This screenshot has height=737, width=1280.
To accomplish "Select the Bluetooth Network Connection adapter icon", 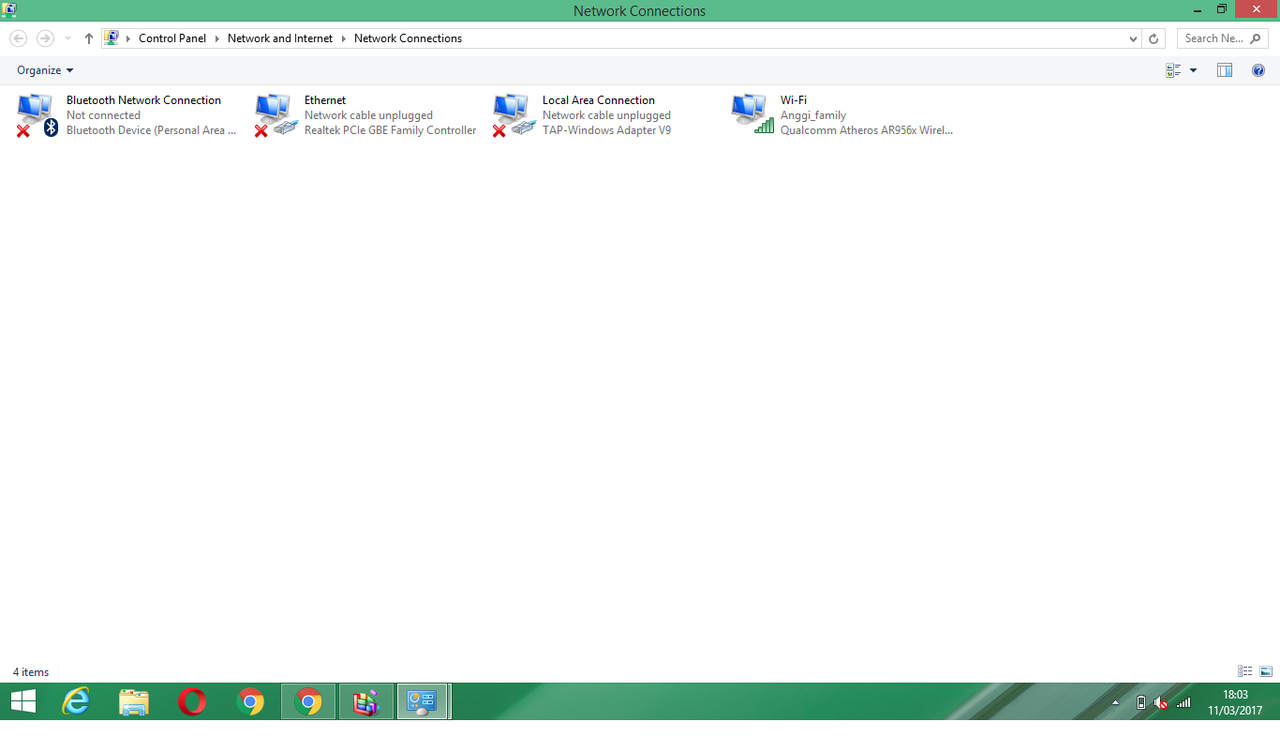I will [x=37, y=115].
